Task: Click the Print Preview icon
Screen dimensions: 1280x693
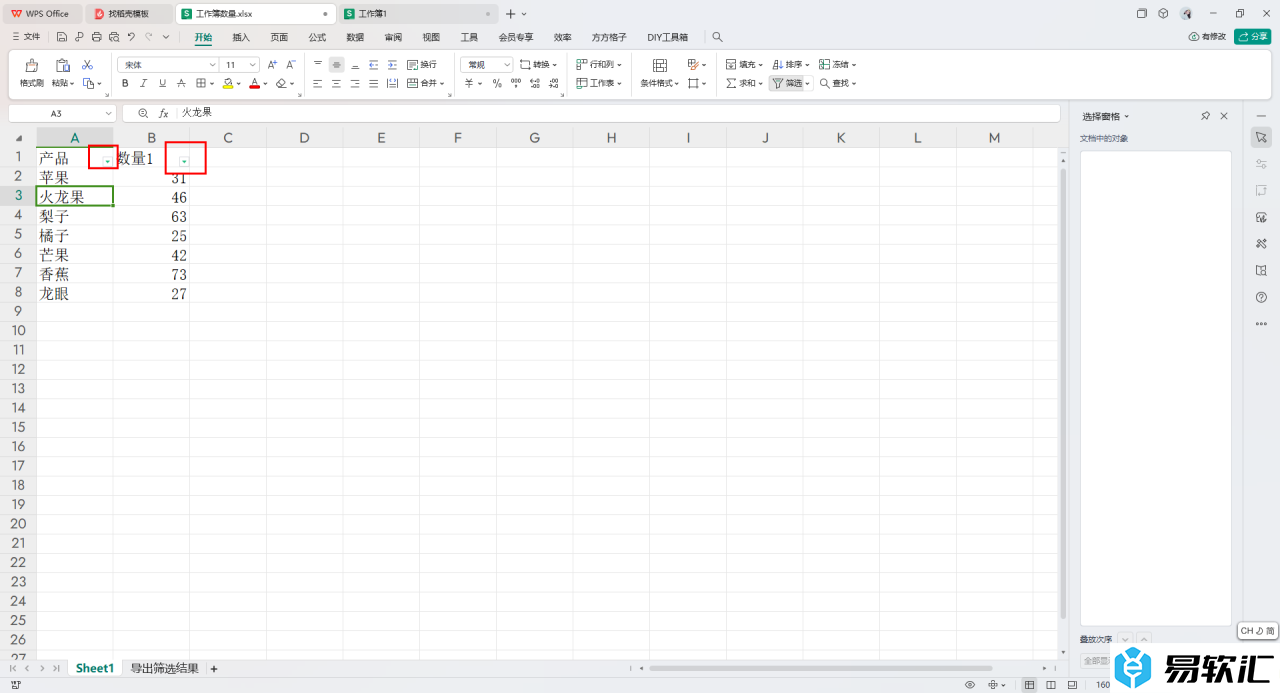Action: [x=113, y=37]
